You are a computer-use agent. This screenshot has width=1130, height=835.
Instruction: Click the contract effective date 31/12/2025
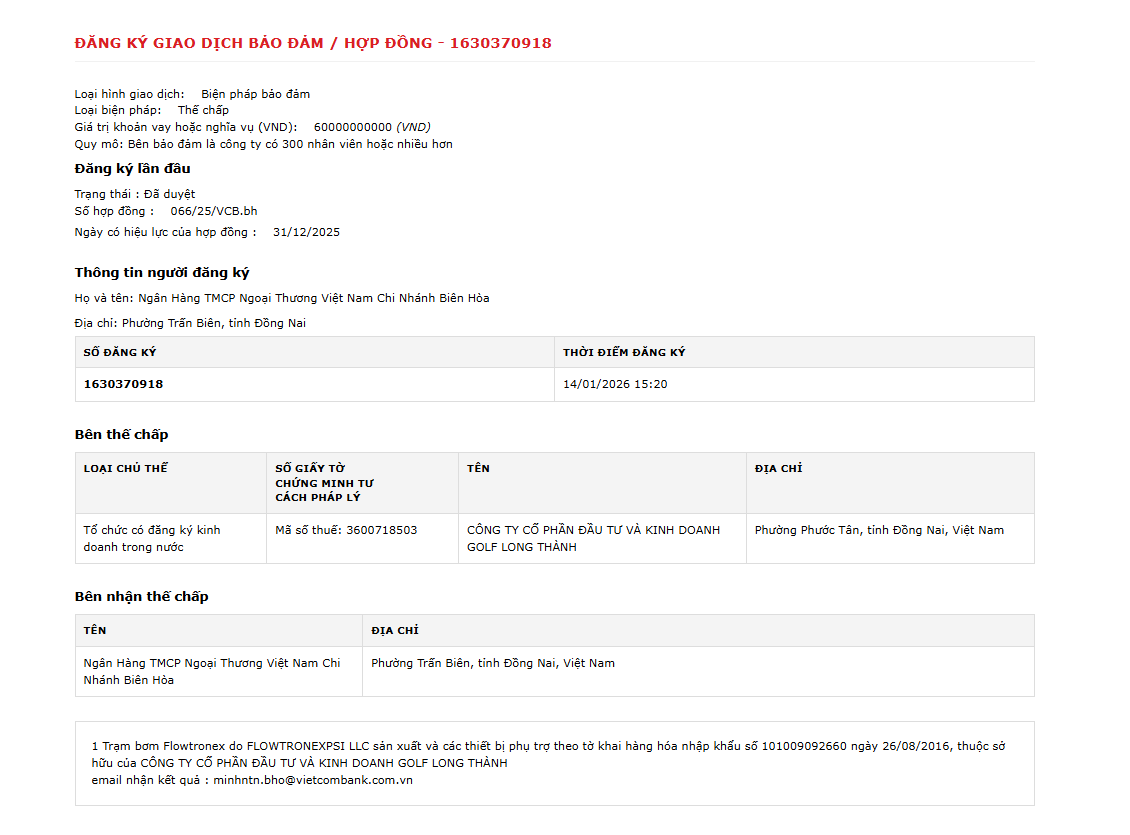[306, 232]
